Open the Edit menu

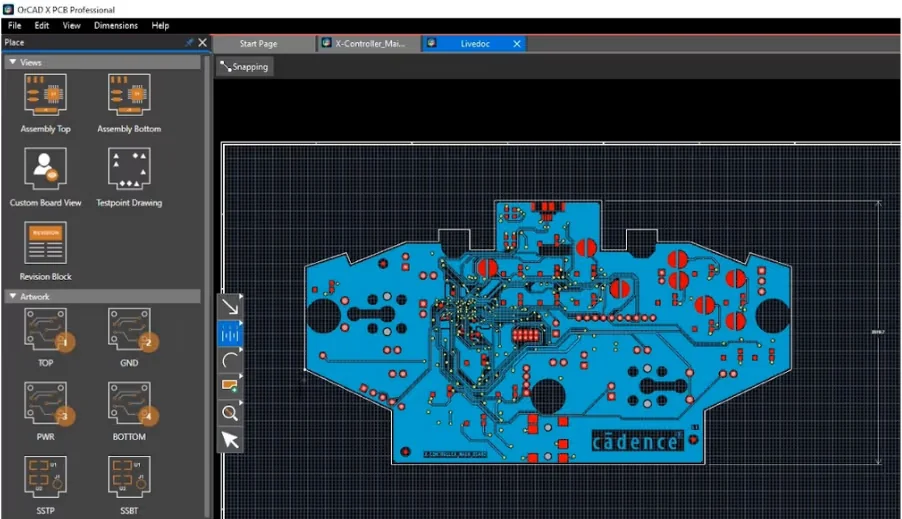point(41,25)
